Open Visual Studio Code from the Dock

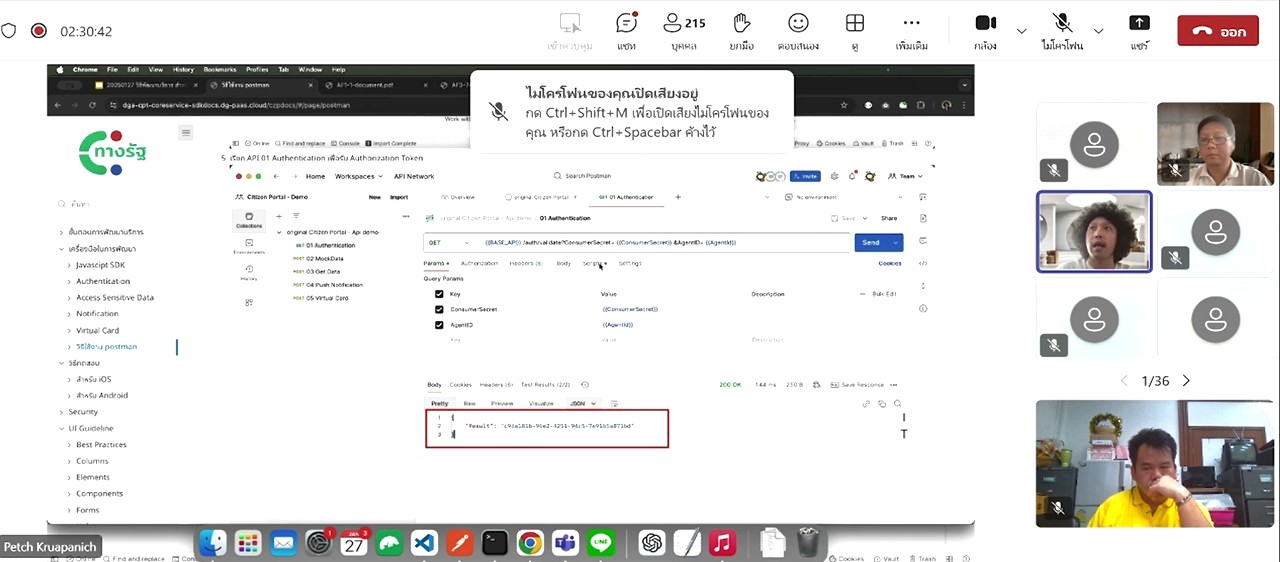tap(424, 543)
